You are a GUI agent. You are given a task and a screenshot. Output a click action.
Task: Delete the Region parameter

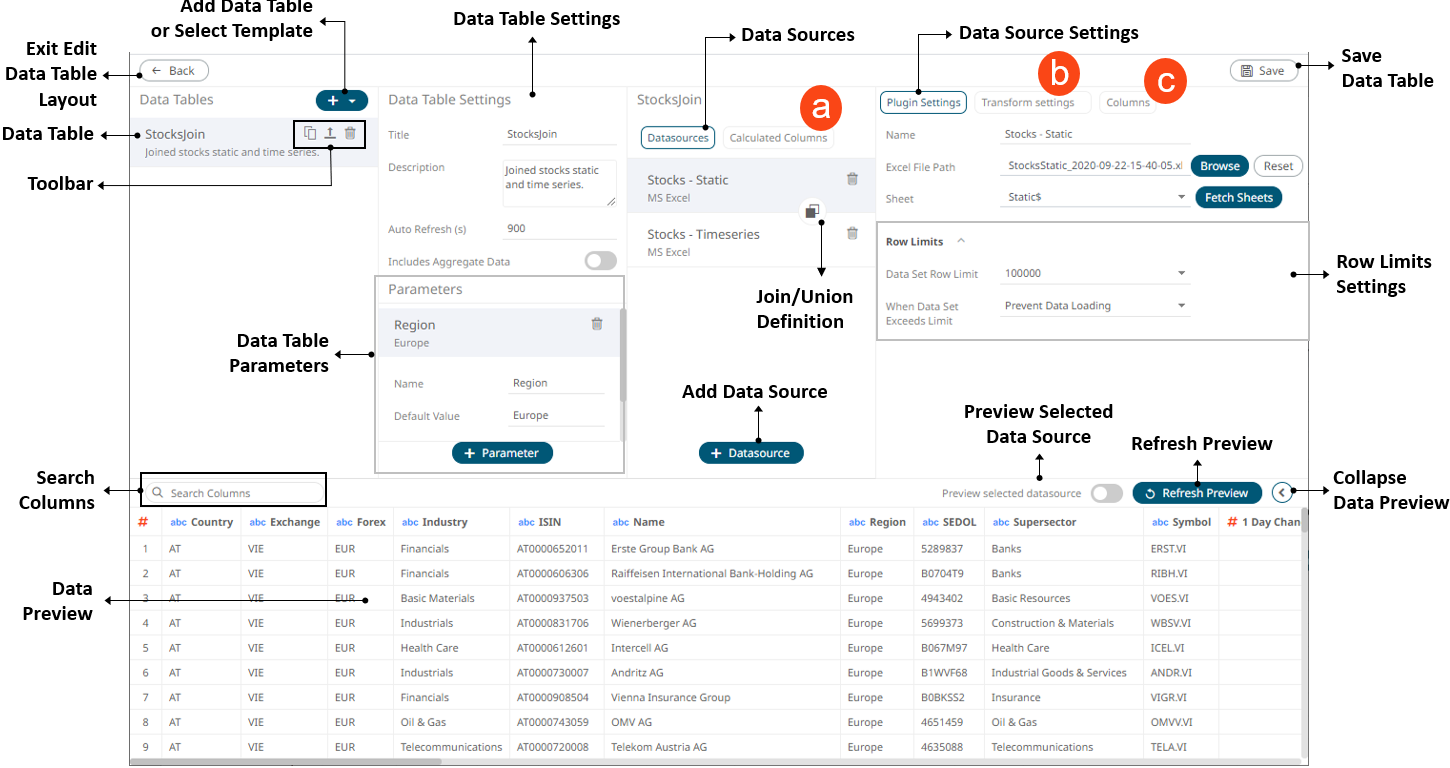(x=597, y=324)
